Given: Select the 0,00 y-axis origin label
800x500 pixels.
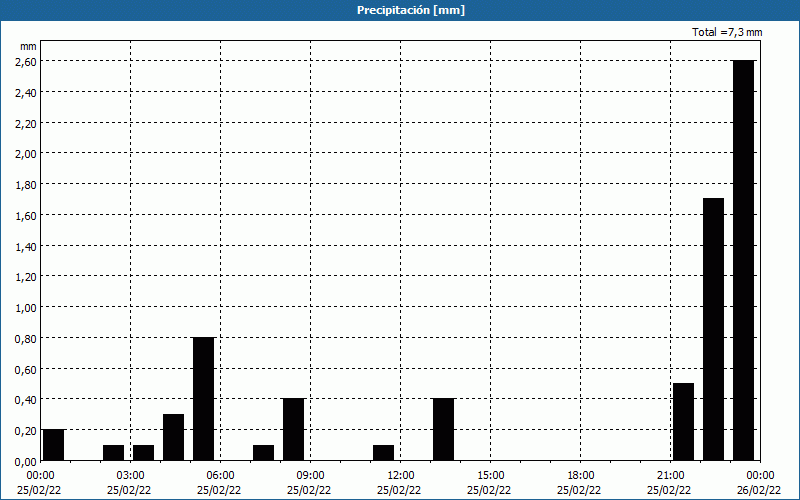Looking at the screenshot, I should (26, 462).
